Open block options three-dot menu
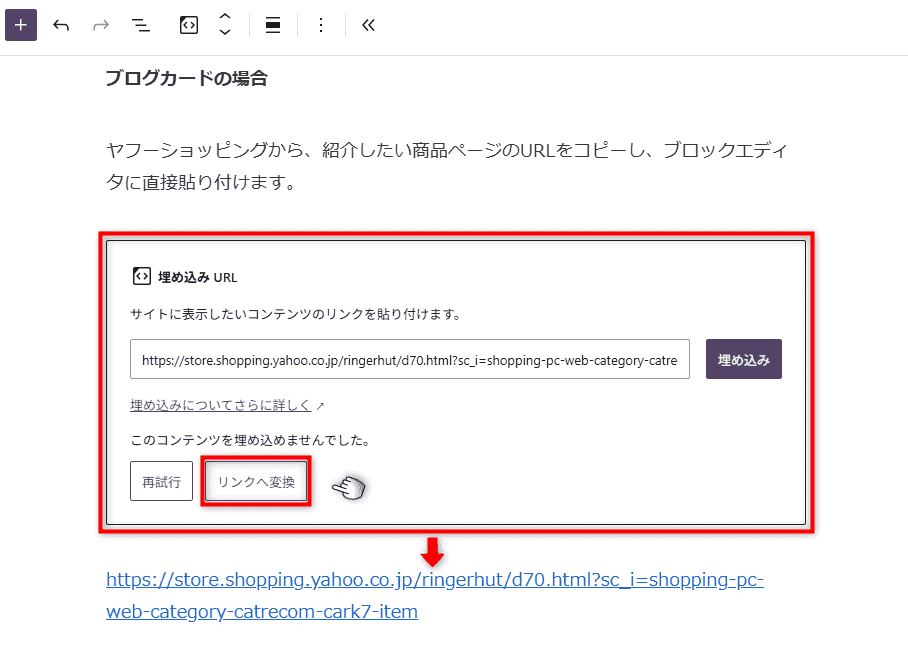 point(321,25)
